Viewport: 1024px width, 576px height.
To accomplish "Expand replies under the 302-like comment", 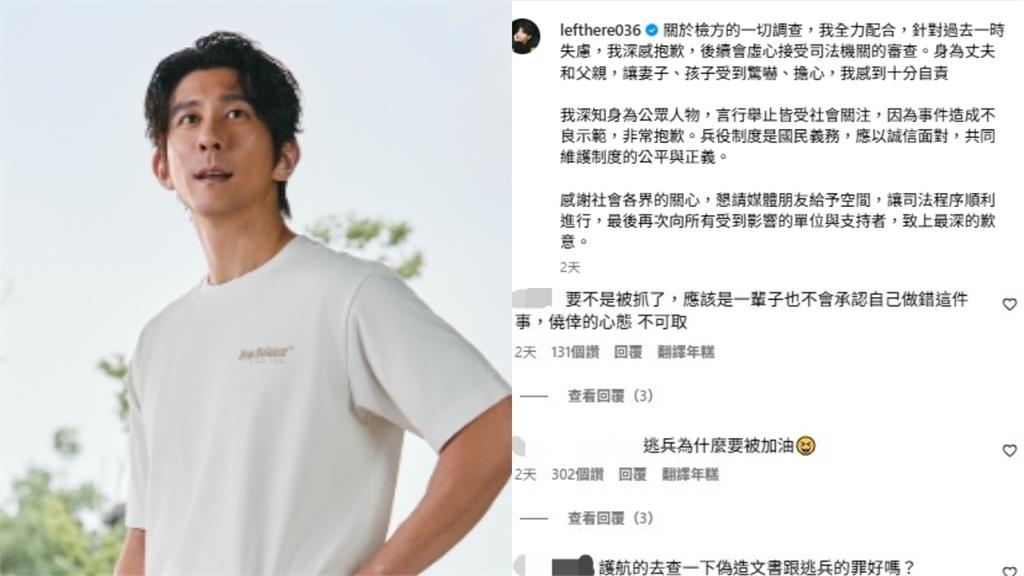I will coord(610,518).
